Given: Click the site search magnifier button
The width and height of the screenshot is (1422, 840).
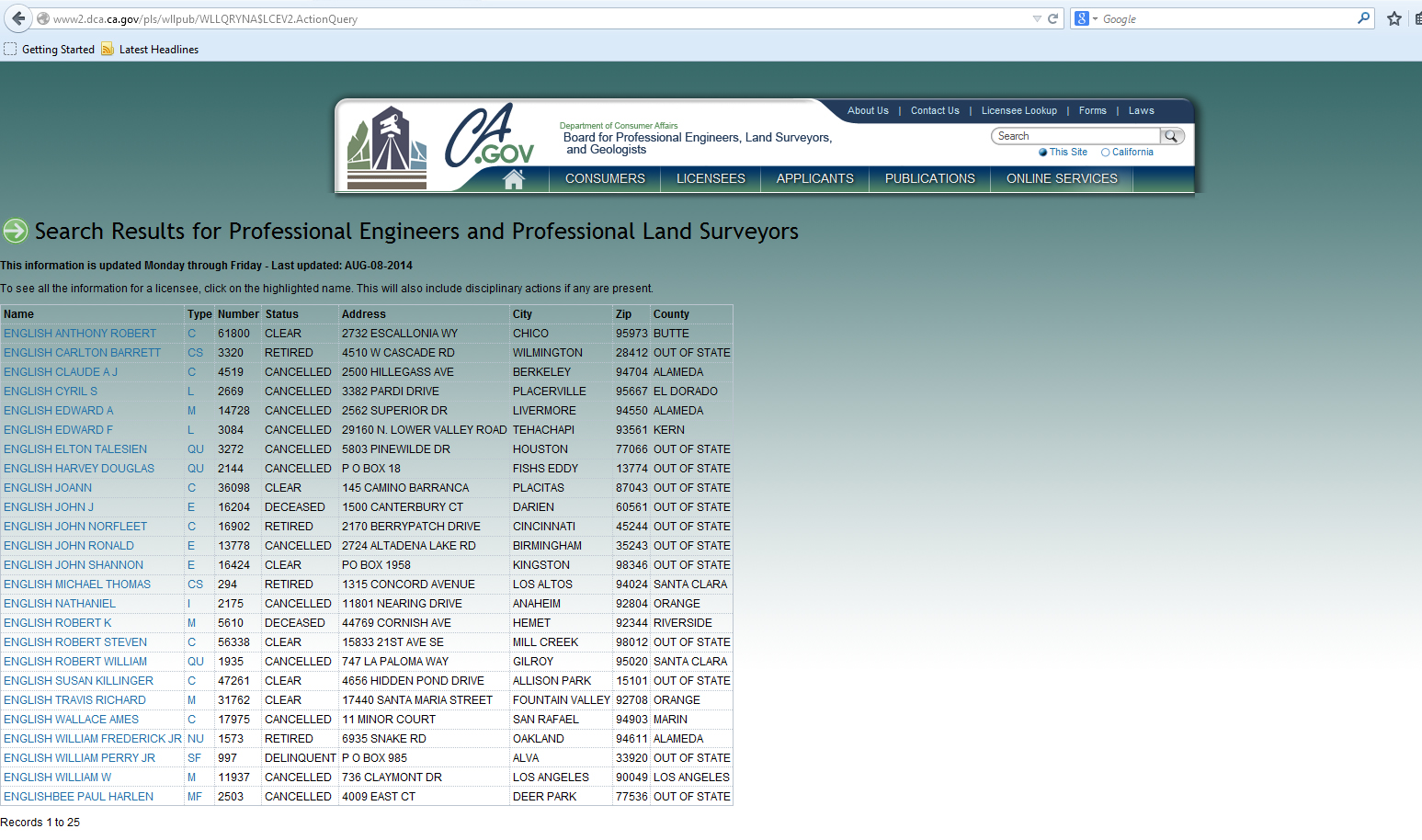Looking at the screenshot, I should coord(1172,136).
